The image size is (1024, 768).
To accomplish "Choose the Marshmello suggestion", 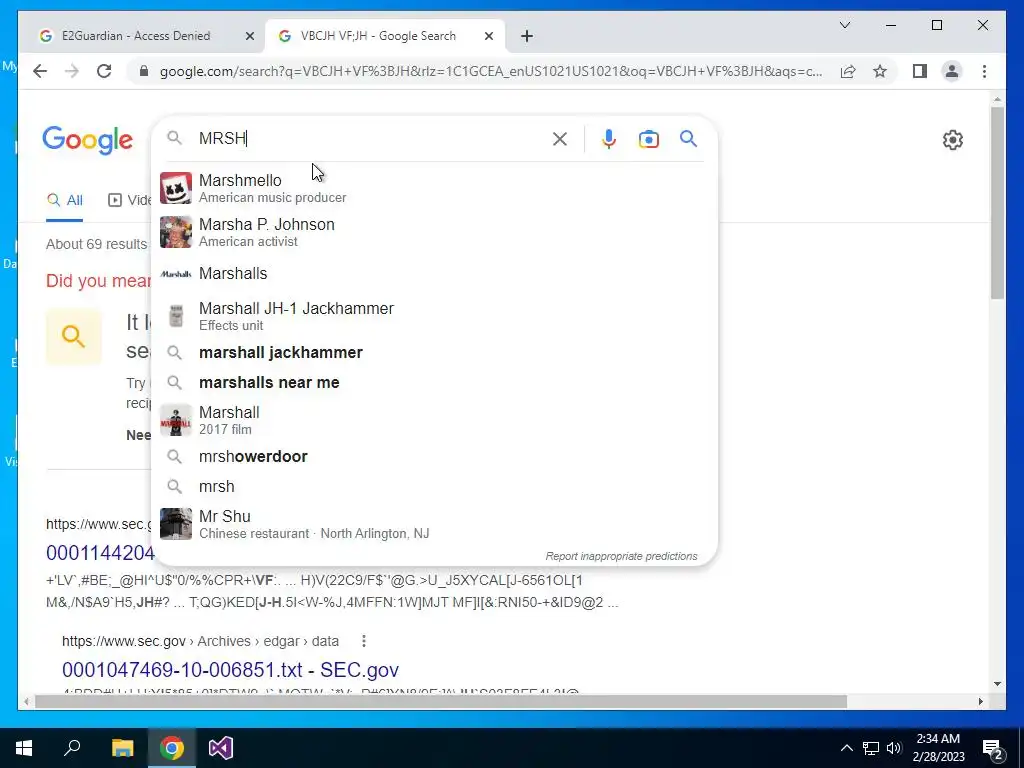I will click(x=434, y=188).
